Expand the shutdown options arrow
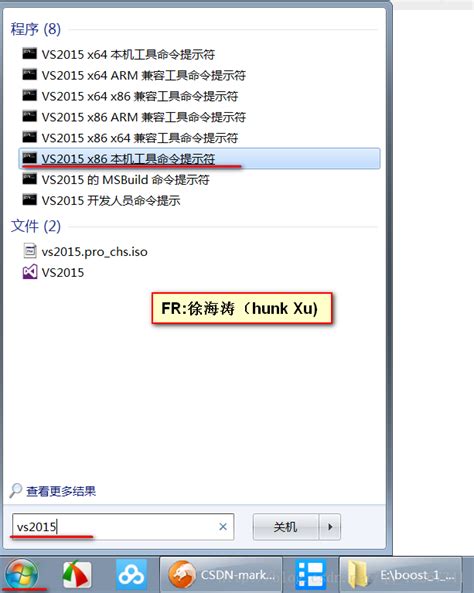Image resolution: width=474 pixels, height=593 pixels. point(330,526)
